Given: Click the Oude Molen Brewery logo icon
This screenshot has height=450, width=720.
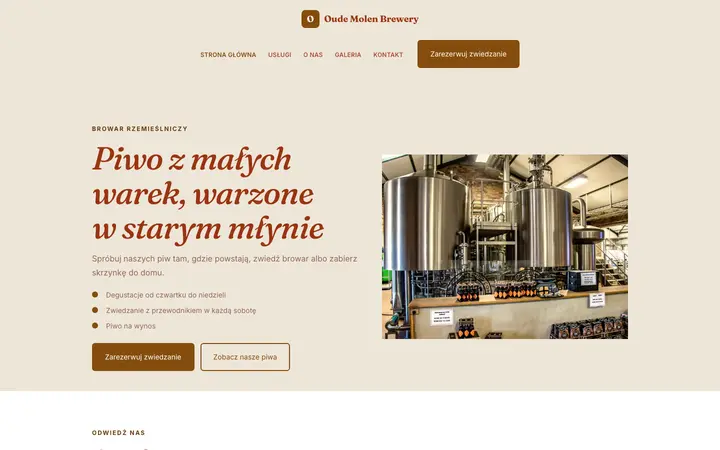Looking at the screenshot, I should point(310,19).
